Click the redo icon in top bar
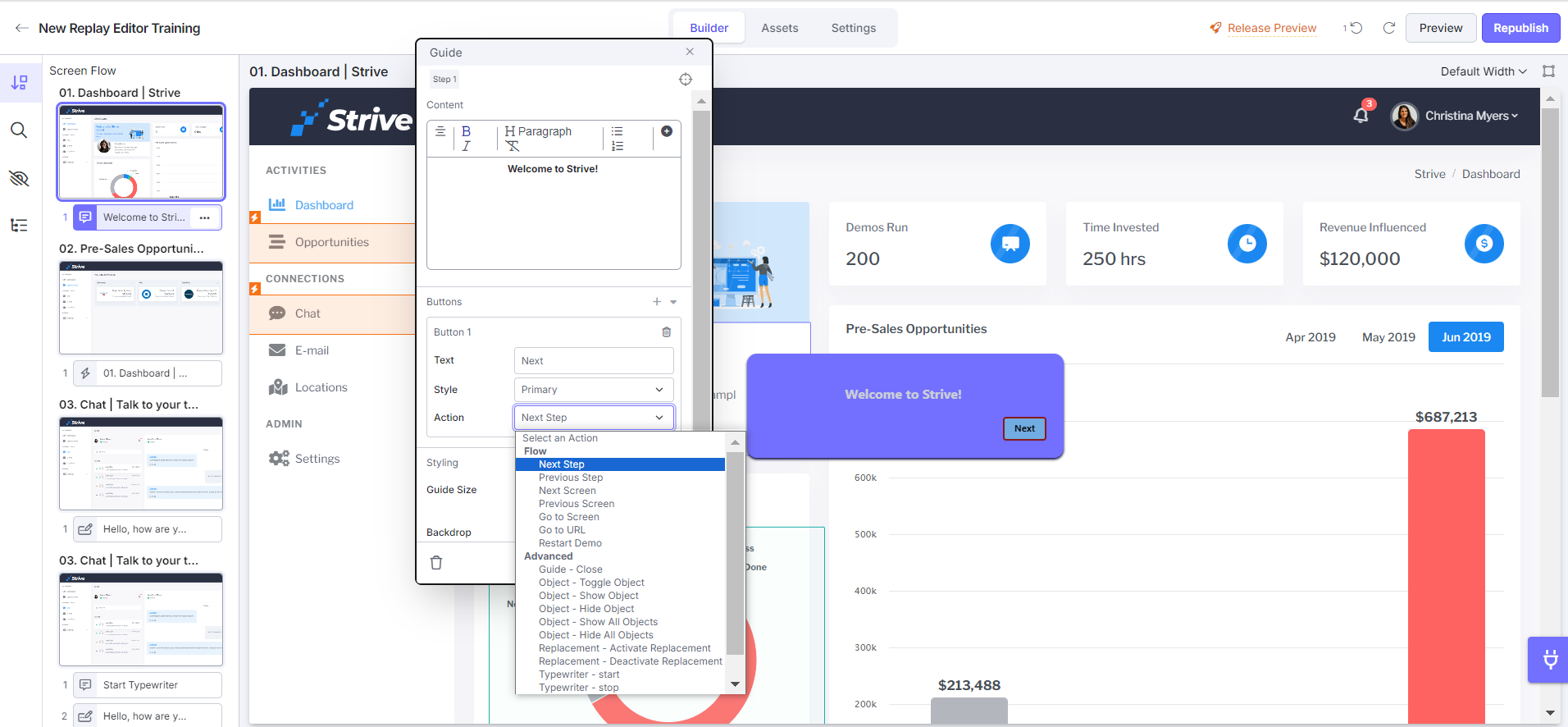Image resolution: width=1568 pixels, height=727 pixels. click(x=1389, y=28)
